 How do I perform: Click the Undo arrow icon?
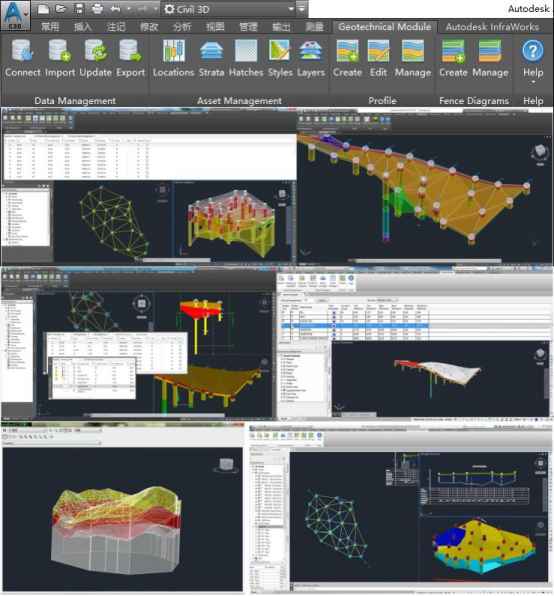click(115, 9)
